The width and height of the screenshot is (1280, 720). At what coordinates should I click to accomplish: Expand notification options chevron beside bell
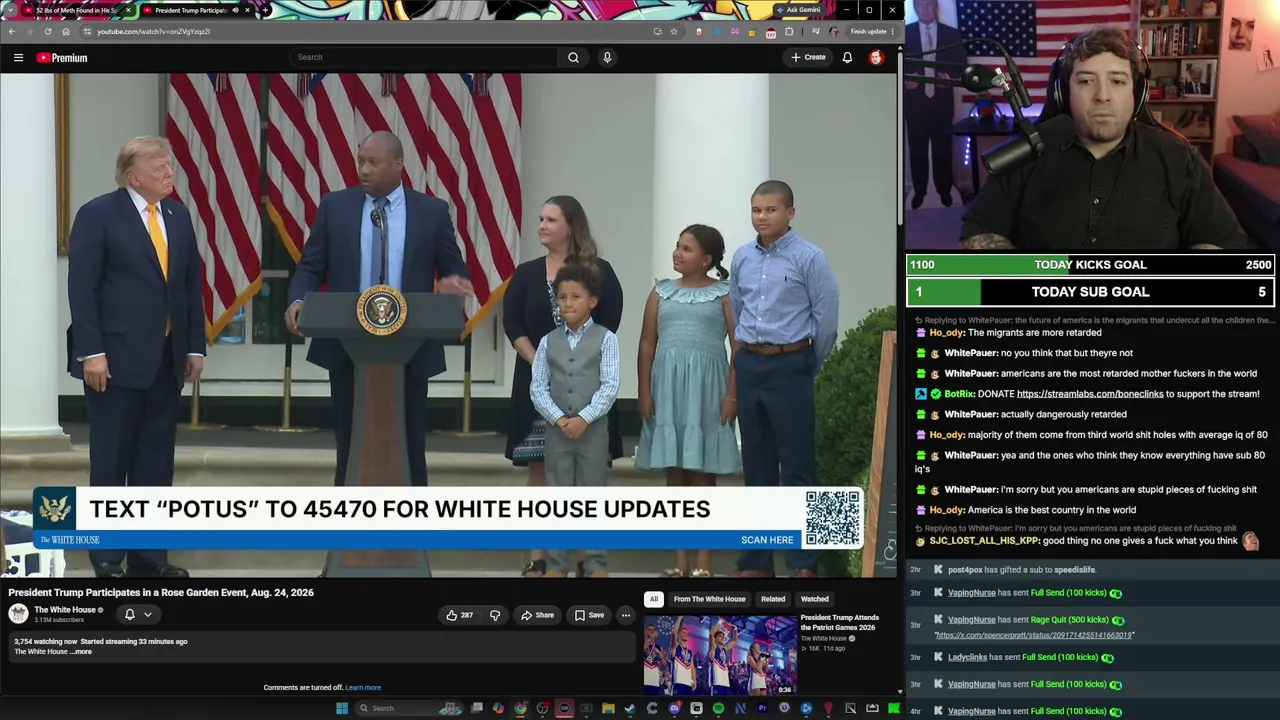(x=147, y=614)
